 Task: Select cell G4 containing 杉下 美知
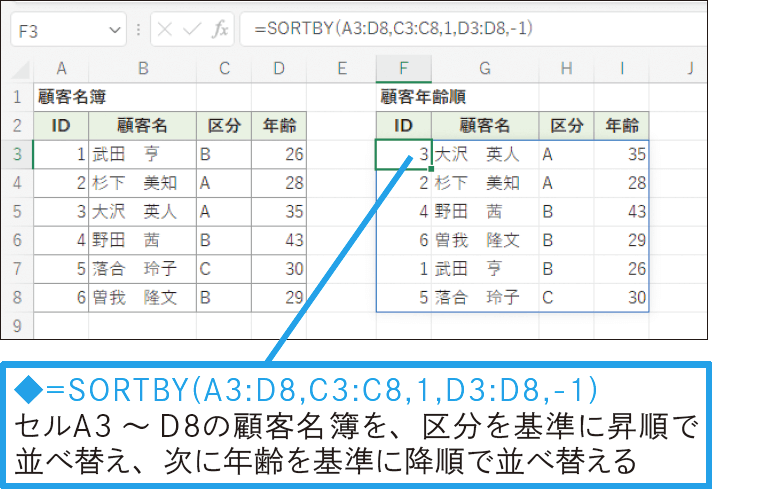pyautogui.click(x=485, y=183)
